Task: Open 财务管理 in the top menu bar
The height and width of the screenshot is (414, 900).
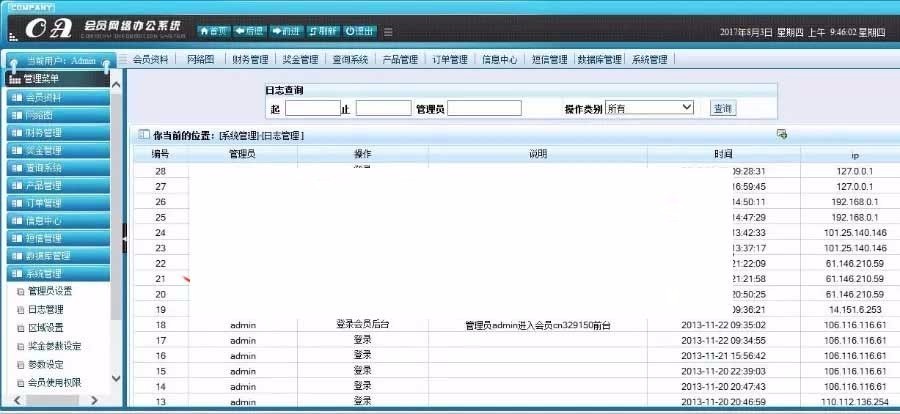Action: (x=250, y=59)
